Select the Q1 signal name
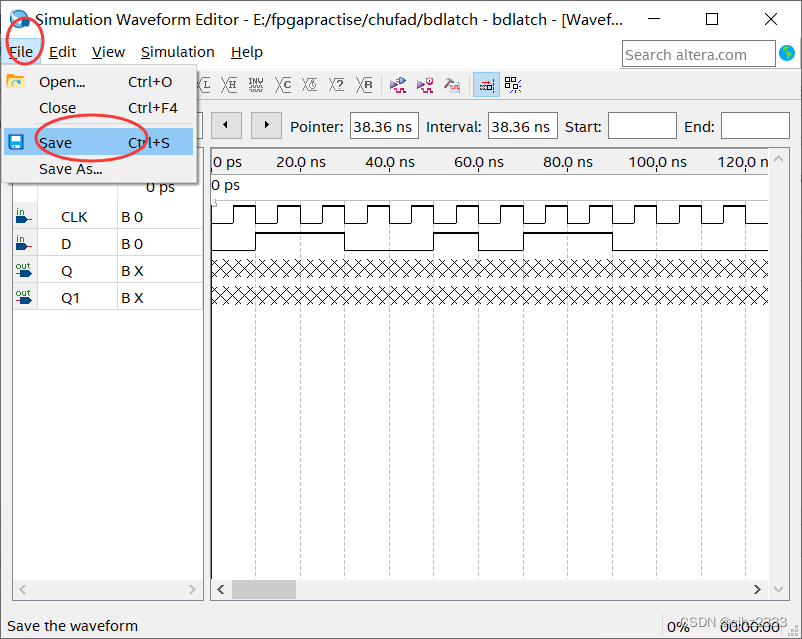802x639 pixels. coord(70,298)
